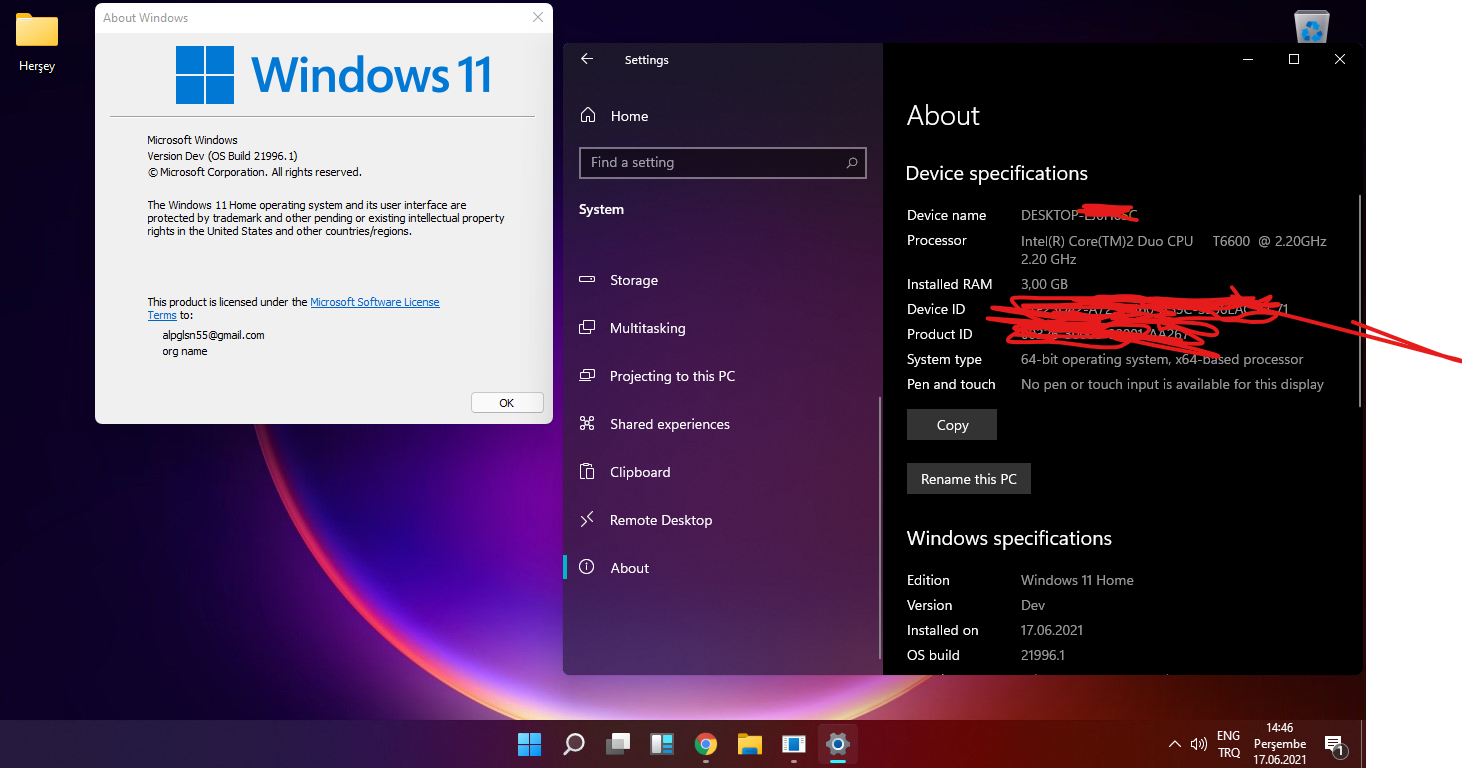Show hidden system tray icons

tap(1175, 744)
